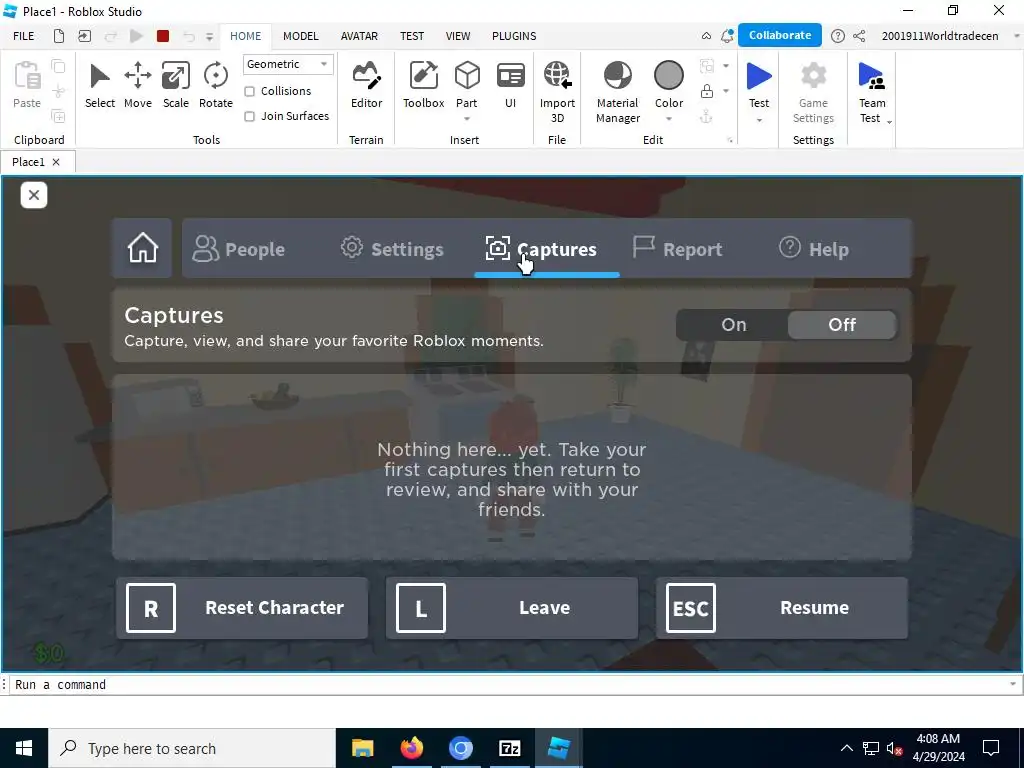Click Reset Character button
The height and width of the screenshot is (768, 1024).
(x=242, y=607)
